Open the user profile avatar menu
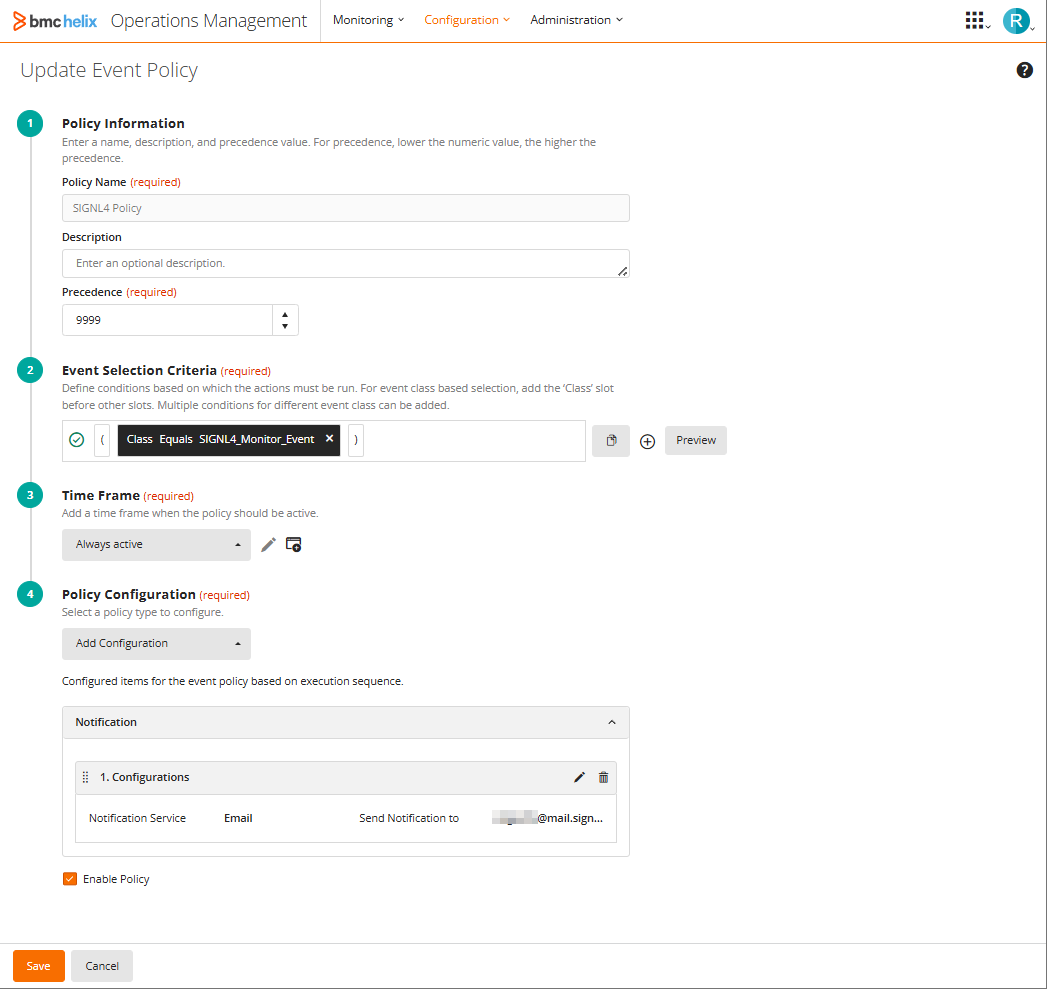This screenshot has height=989, width=1047. [1016, 21]
